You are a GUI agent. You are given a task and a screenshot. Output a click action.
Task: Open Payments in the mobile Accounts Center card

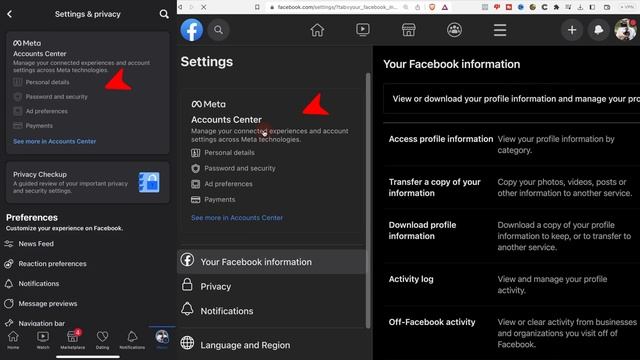pos(33,126)
